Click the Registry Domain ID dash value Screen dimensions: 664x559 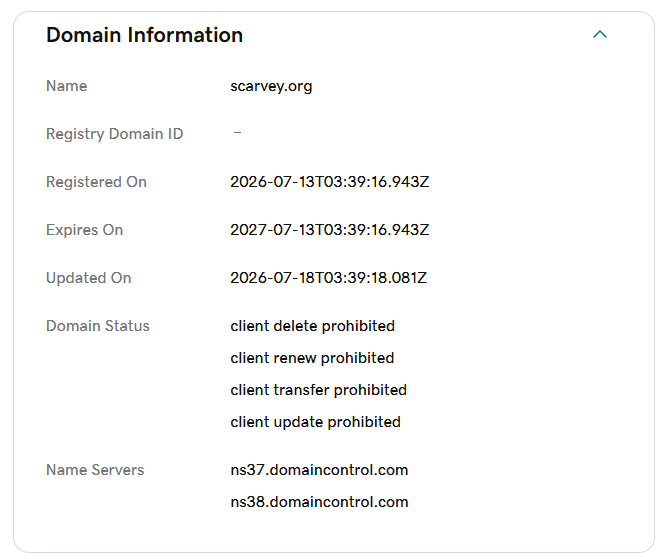pyautogui.click(x=237, y=133)
